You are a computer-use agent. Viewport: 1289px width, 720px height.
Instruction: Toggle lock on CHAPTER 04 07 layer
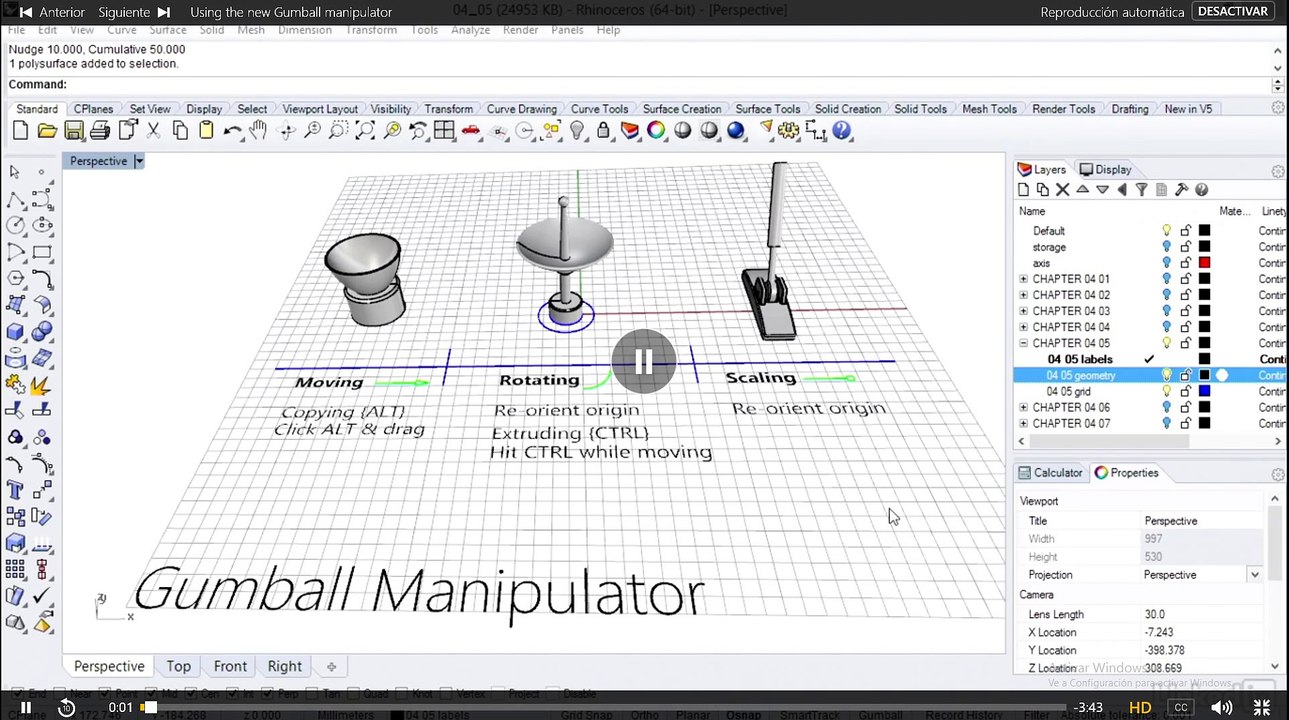click(1186, 423)
